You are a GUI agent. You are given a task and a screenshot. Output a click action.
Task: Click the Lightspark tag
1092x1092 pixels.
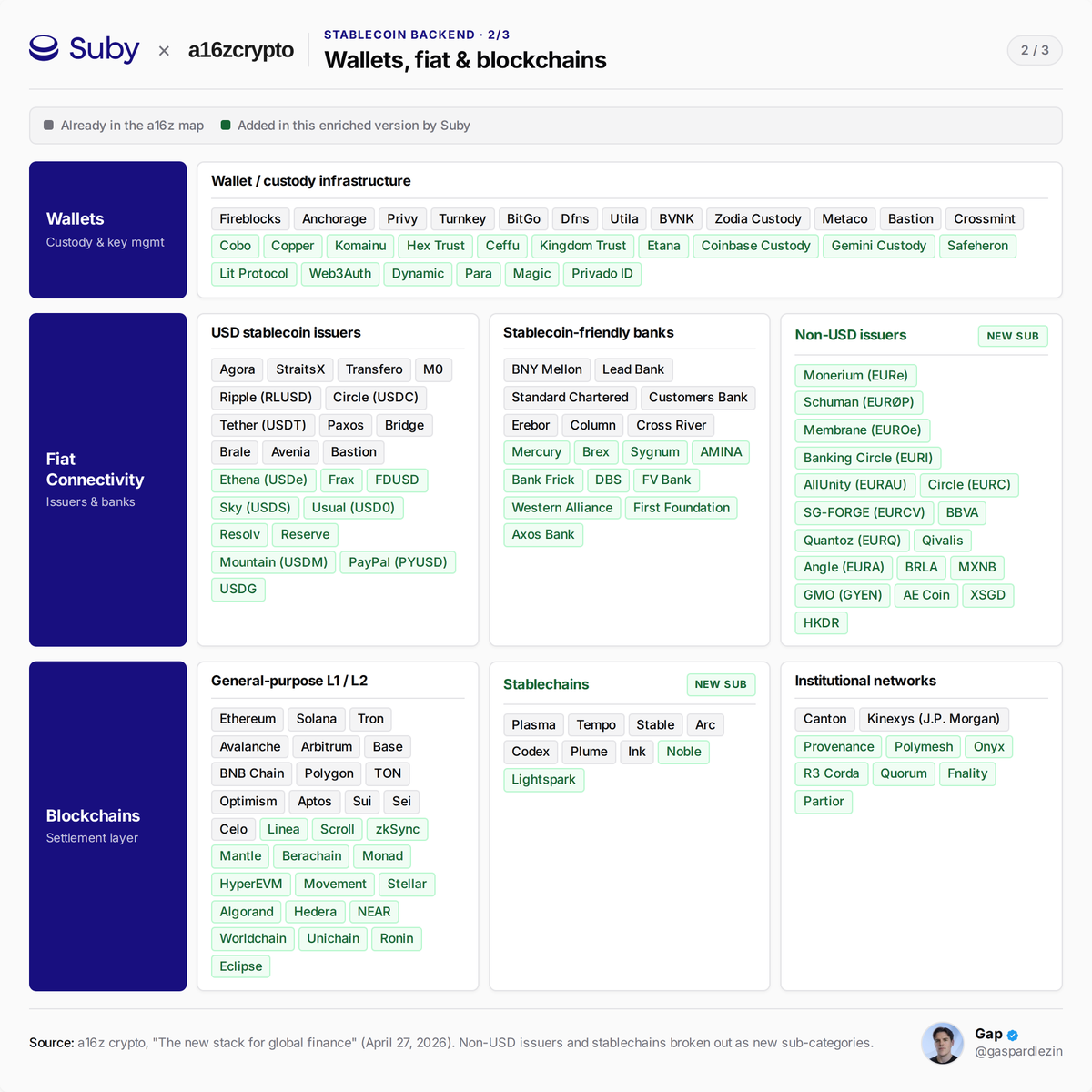[543, 780]
